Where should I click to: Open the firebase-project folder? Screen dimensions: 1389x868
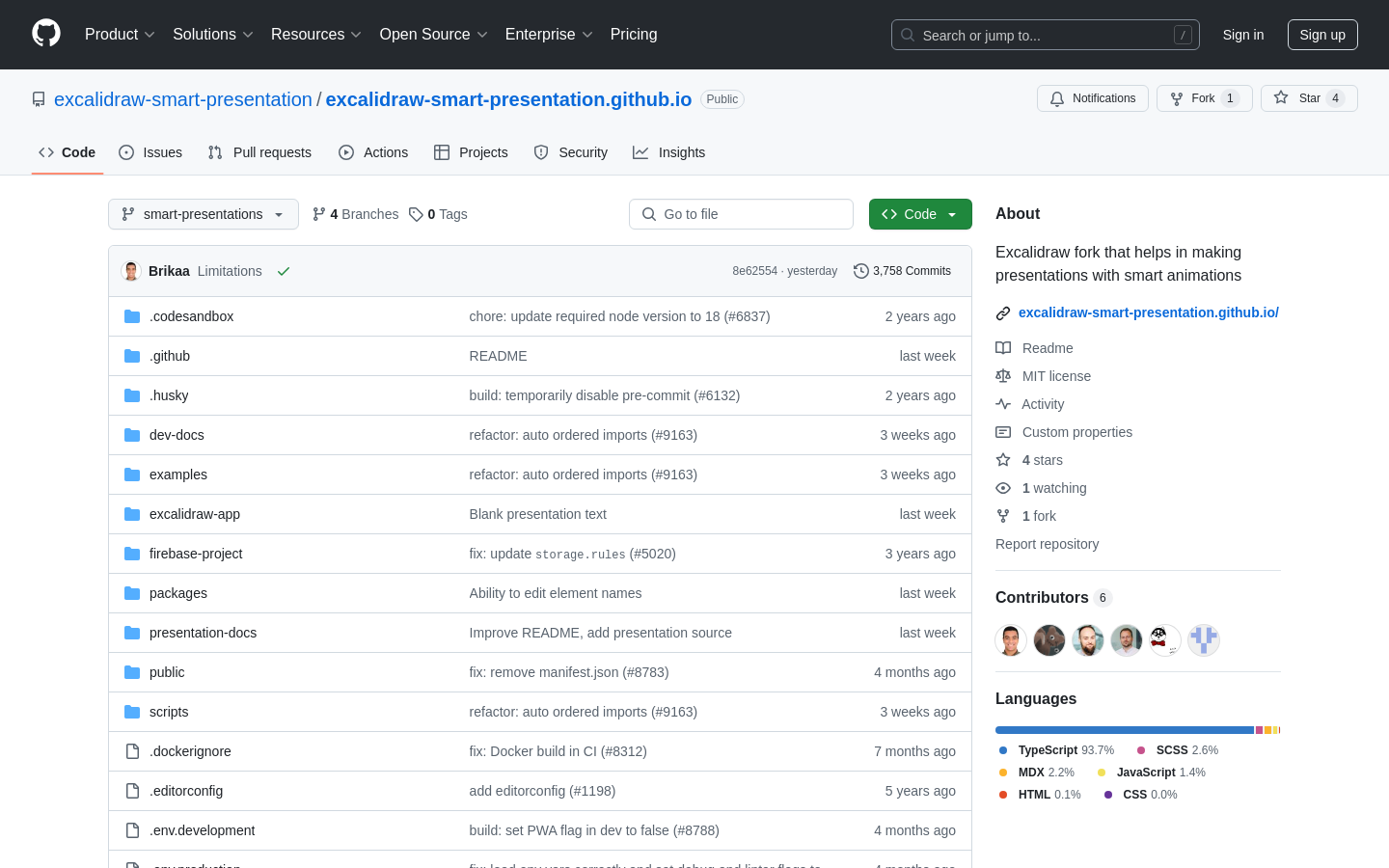click(196, 554)
